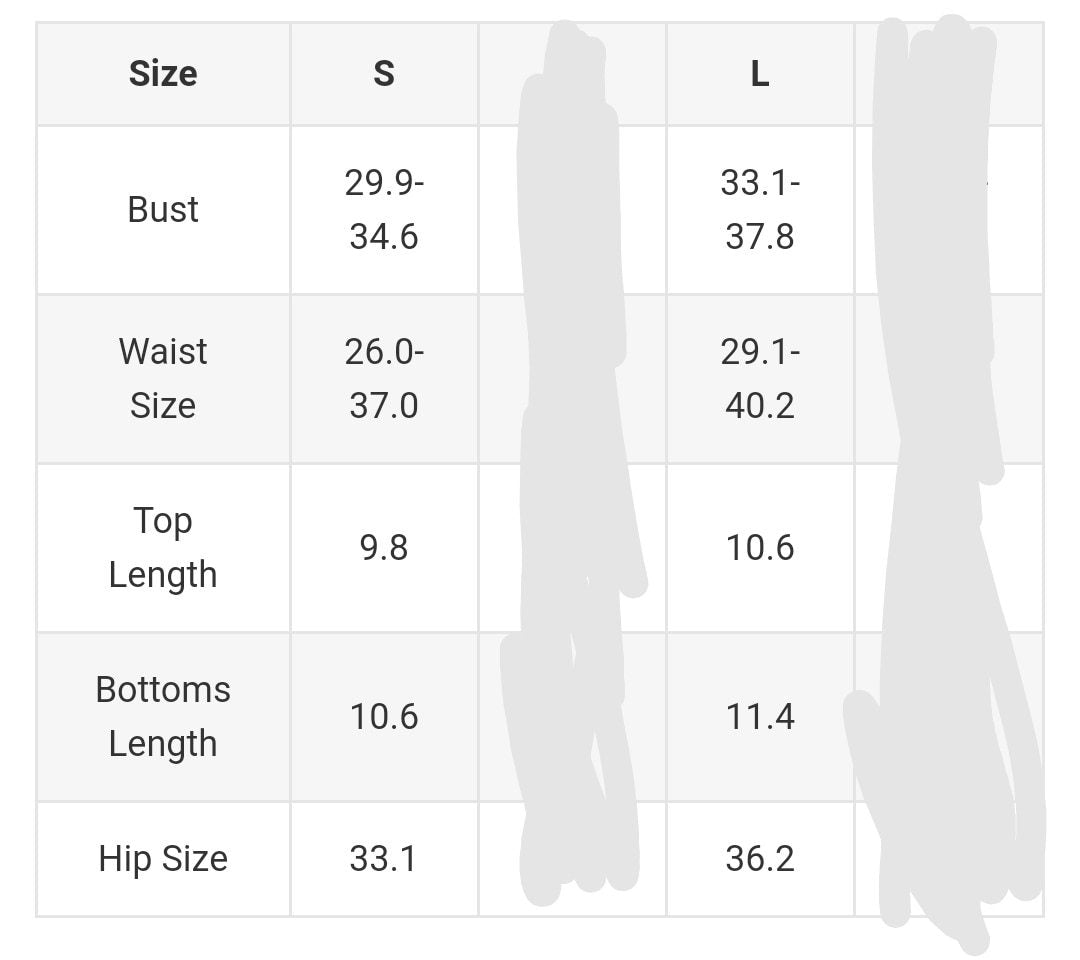This screenshot has width=1080, height=960.
Task: Click the Waist Size row label
Action: (x=163, y=379)
